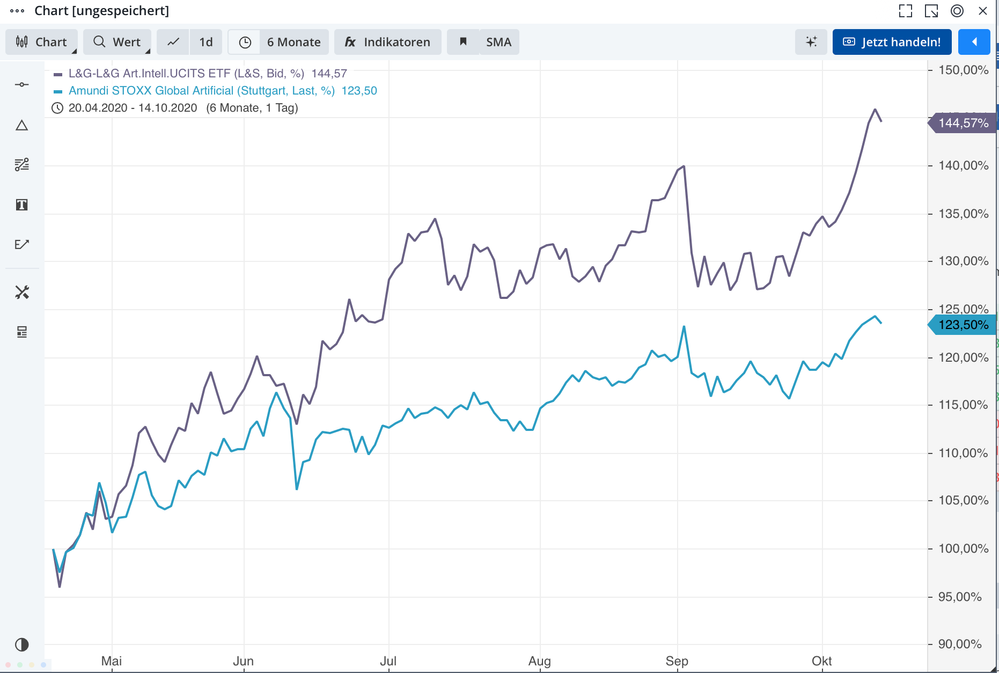Click the sparkle icon button in toolbar

811,42
